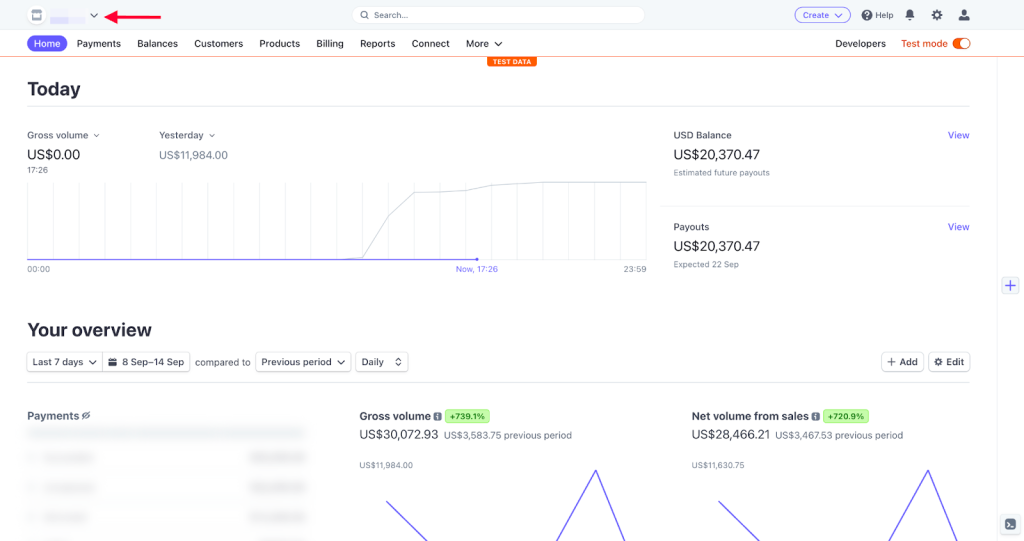This screenshot has height=541, width=1024.
Task: Open the Previous period dropdown
Action: 303,362
